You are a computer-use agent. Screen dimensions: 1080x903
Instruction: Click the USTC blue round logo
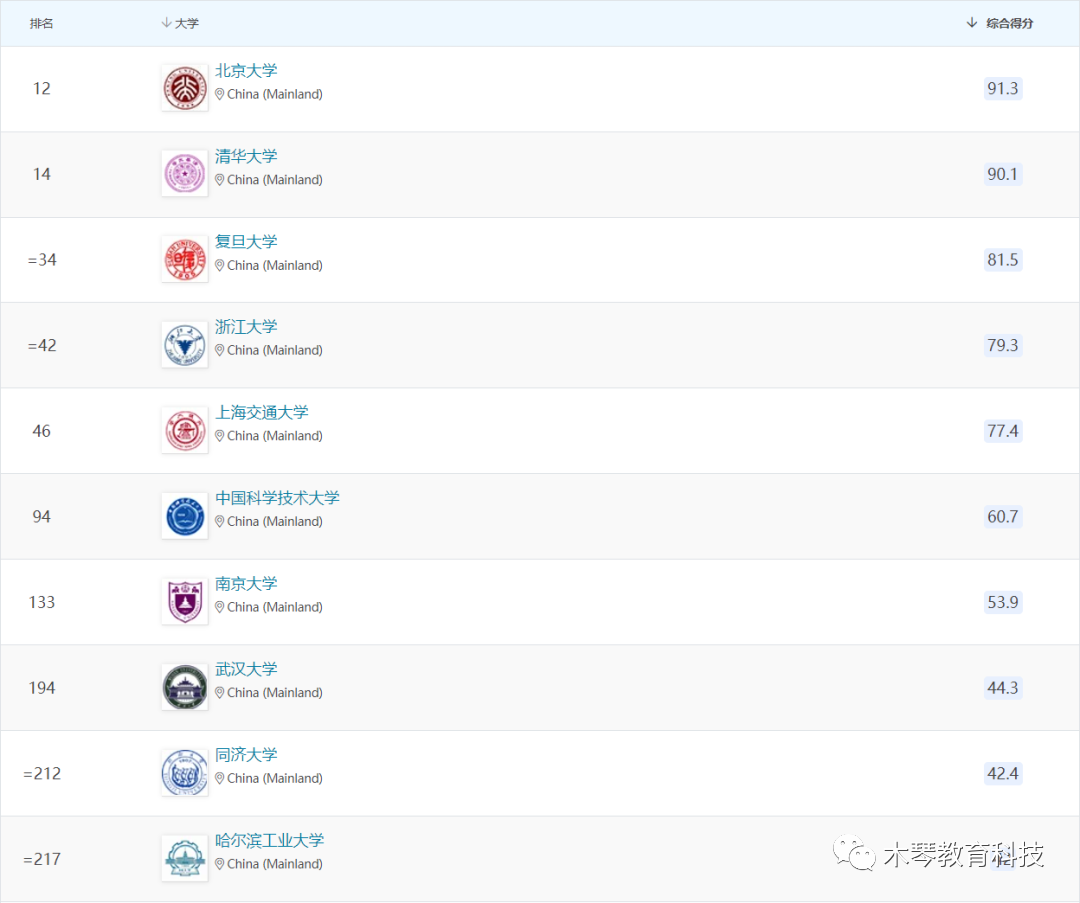(185, 516)
